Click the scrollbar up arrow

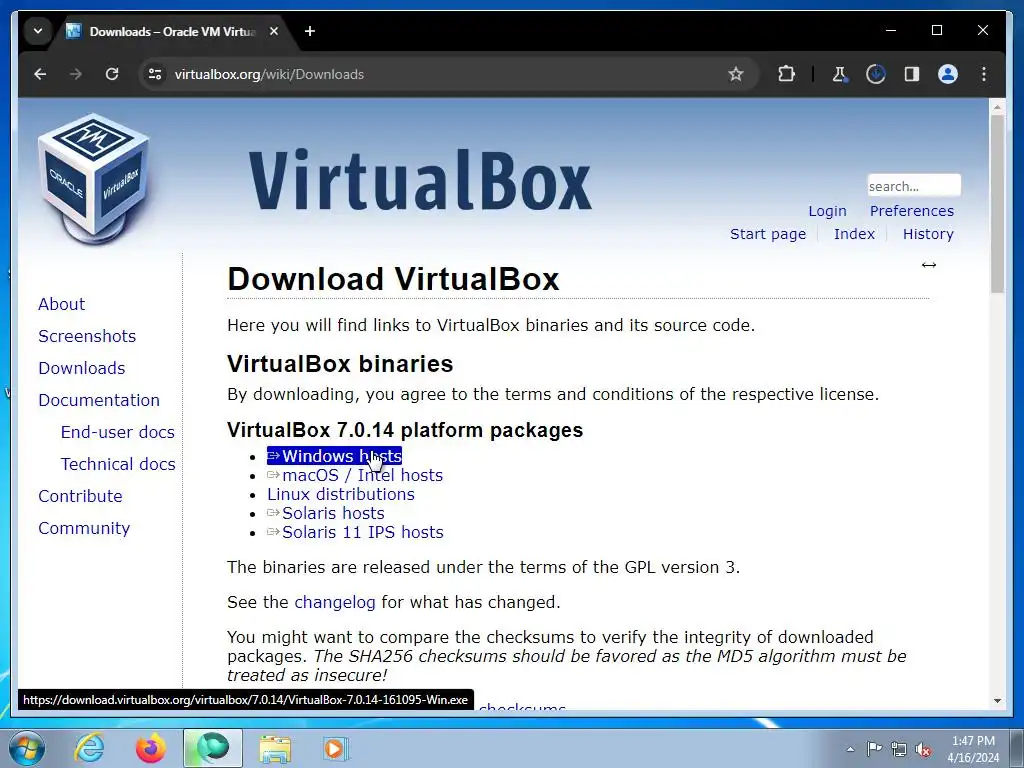tap(997, 106)
